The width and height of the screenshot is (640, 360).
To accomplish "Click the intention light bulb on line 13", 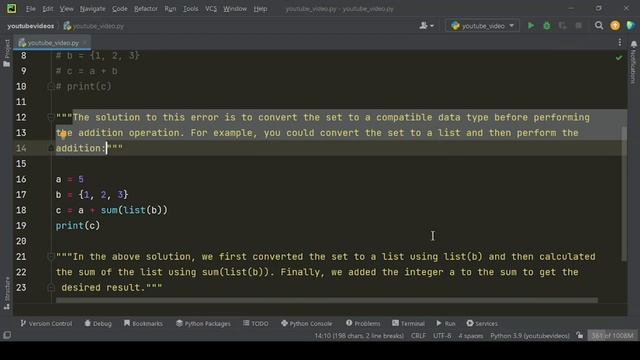I will [x=63, y=134].
